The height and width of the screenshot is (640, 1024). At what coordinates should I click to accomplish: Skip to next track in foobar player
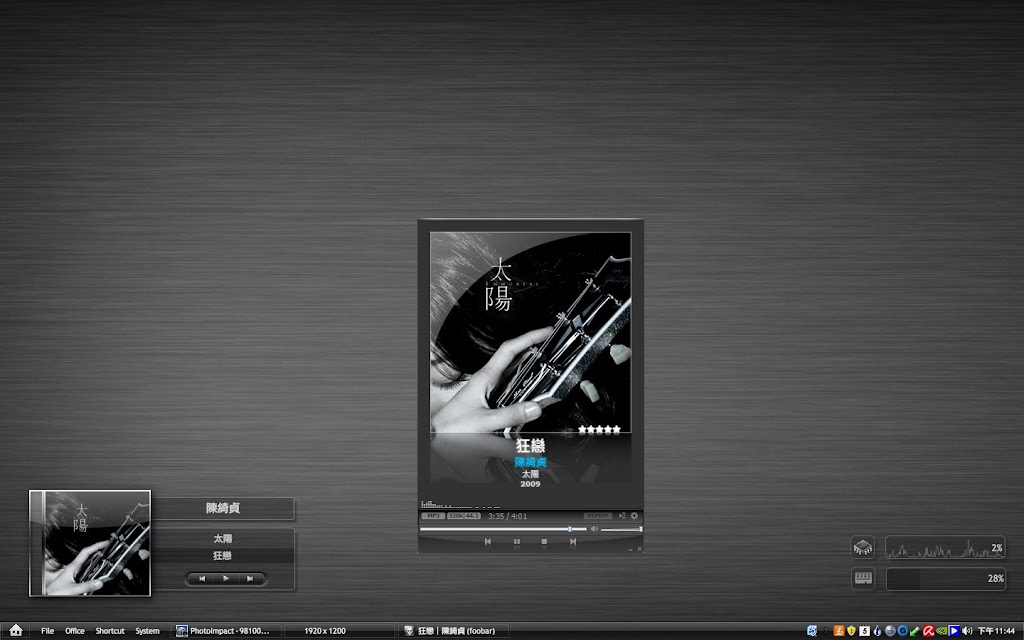coord(573,541)
